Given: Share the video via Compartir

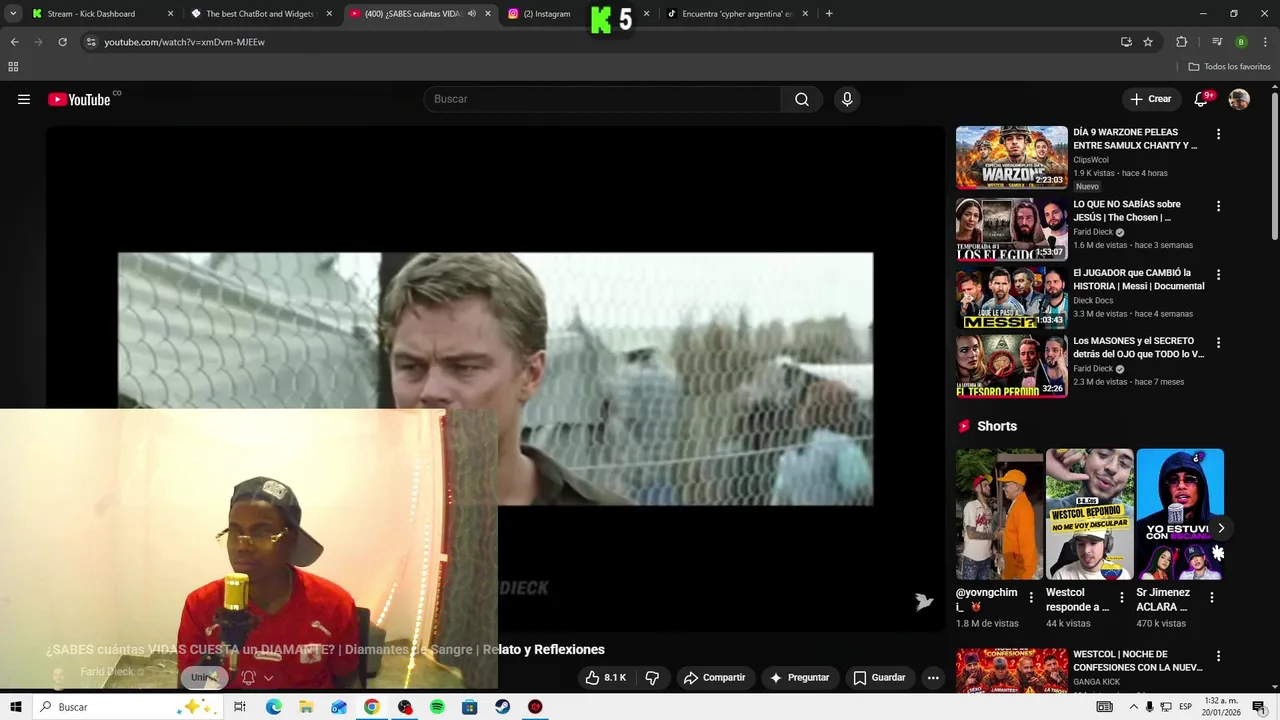Looking at the screenshot, I should [714, 678].
